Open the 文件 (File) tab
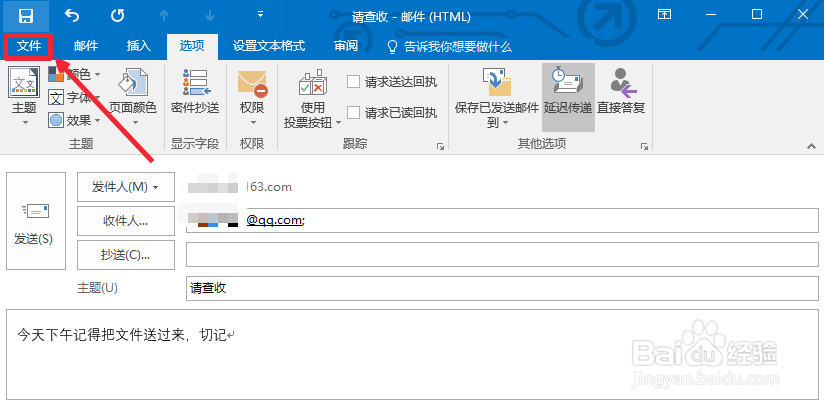This screenshot has width=824, height=408. point(29,46)
